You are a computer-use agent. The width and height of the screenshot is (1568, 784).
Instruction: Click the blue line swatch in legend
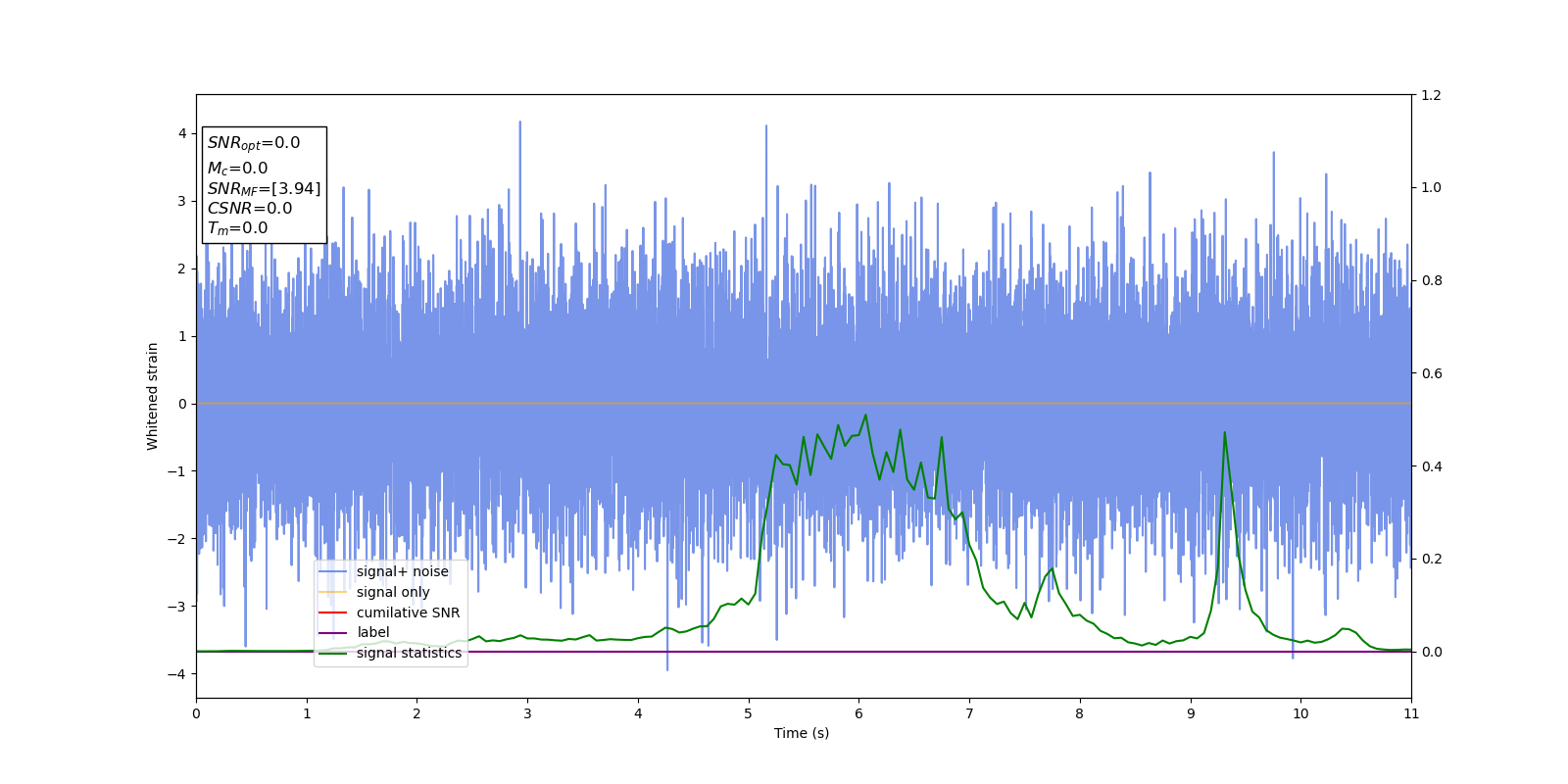[333, 572]
